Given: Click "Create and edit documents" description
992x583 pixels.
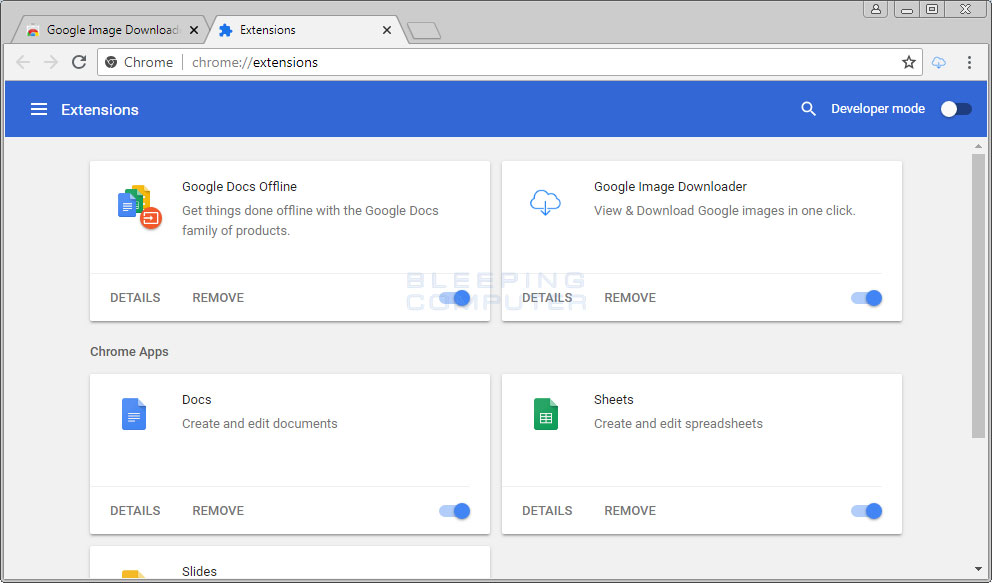Looking at the screenshot, I should [259, 424].
